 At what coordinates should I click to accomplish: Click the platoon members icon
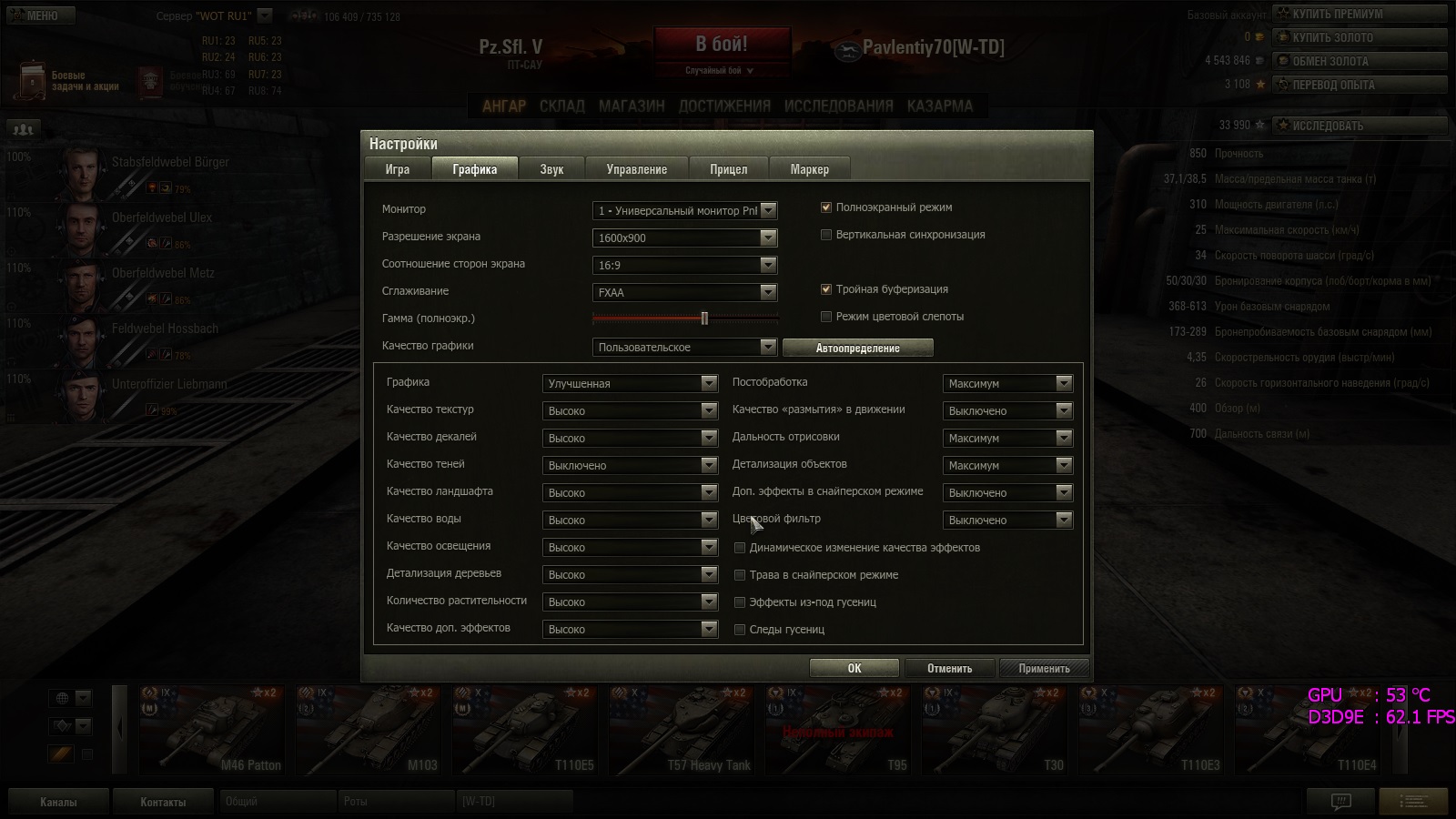[x=24, y=129]
